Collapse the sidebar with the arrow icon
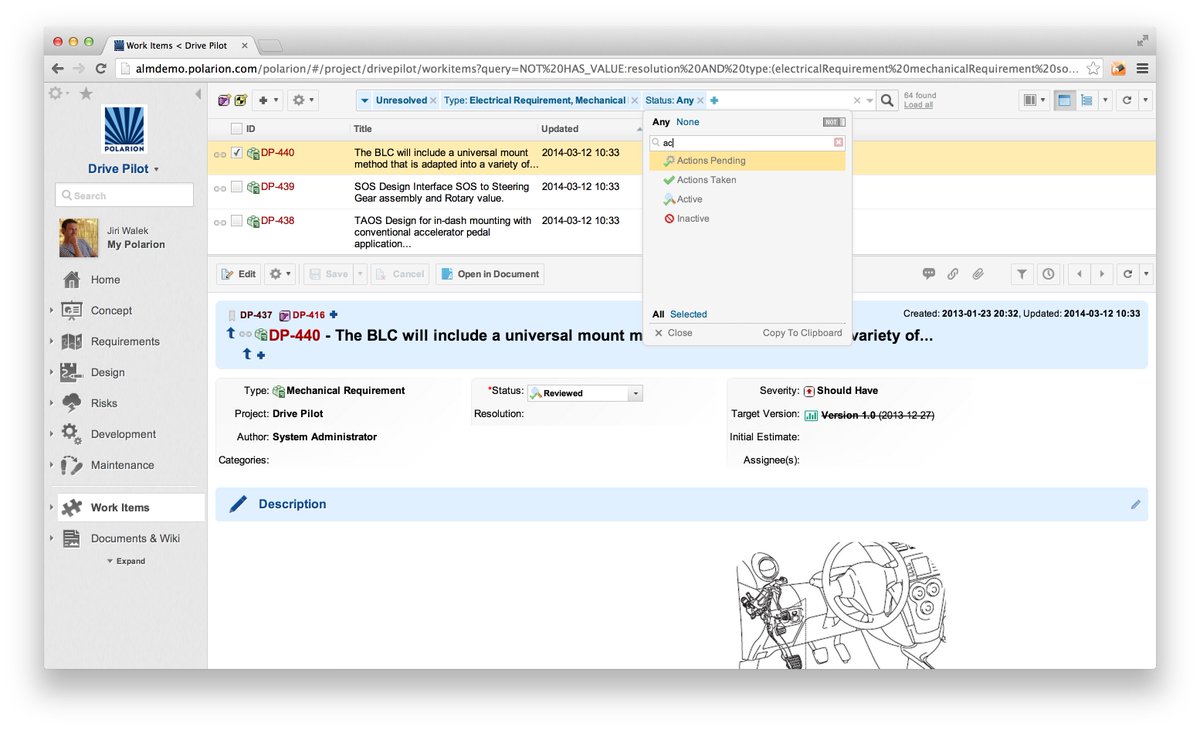 197,94
